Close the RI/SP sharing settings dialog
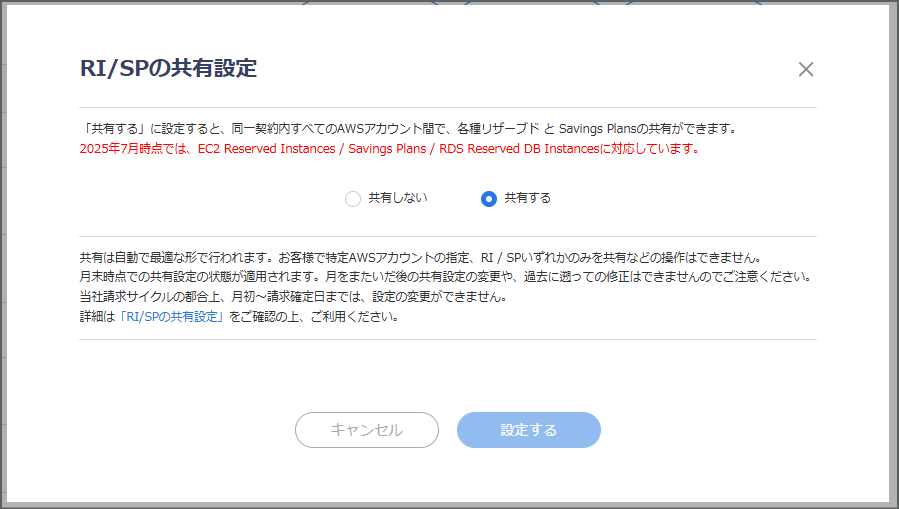 [x=806, y=69]
